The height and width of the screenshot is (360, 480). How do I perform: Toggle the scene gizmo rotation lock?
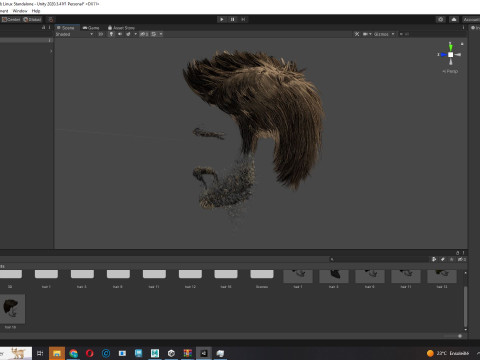pos(462,44)
